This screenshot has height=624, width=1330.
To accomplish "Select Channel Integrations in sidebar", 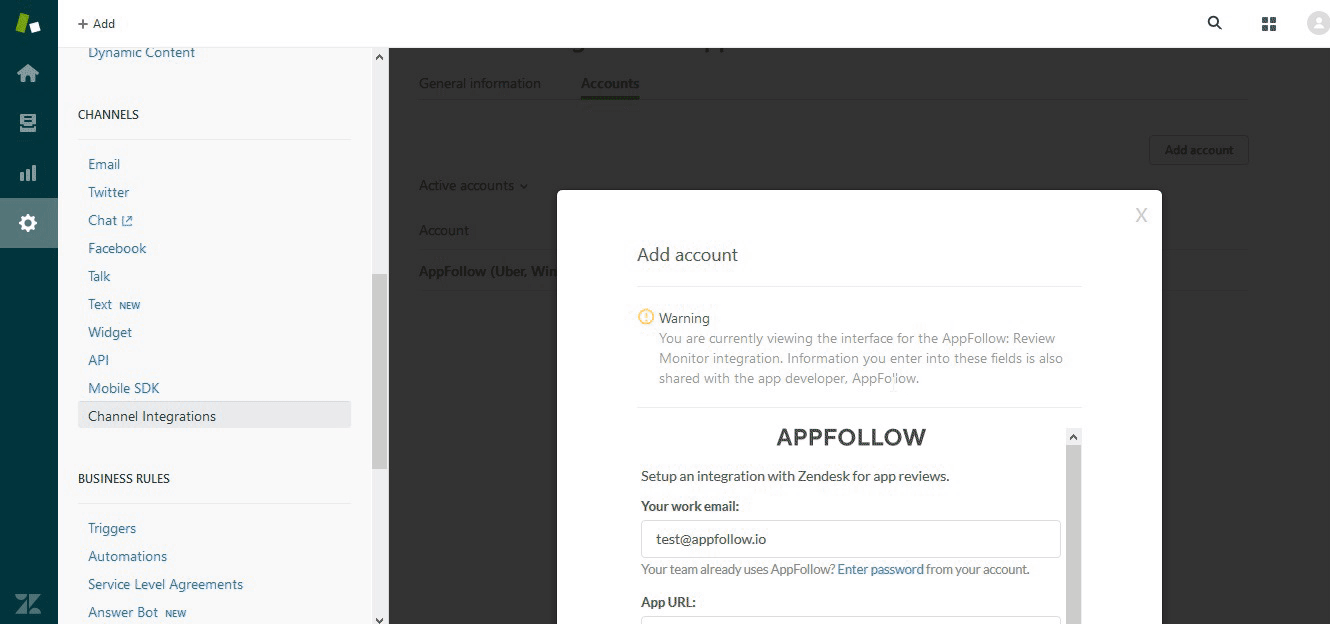I will pos(214,416).
